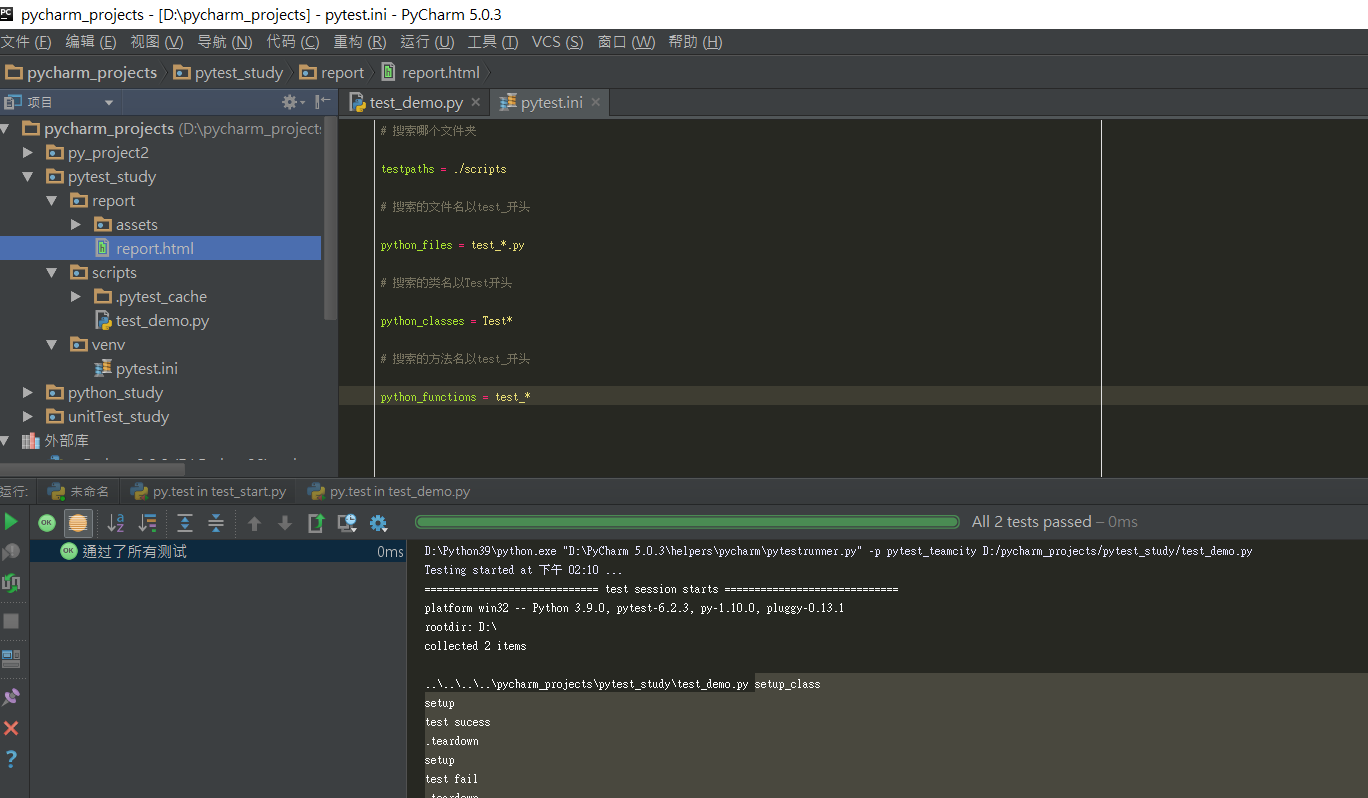This screenshot has width=1368, height=798.
Task: Toggle sort tests by duration icon
Action: tap(147, 522)
